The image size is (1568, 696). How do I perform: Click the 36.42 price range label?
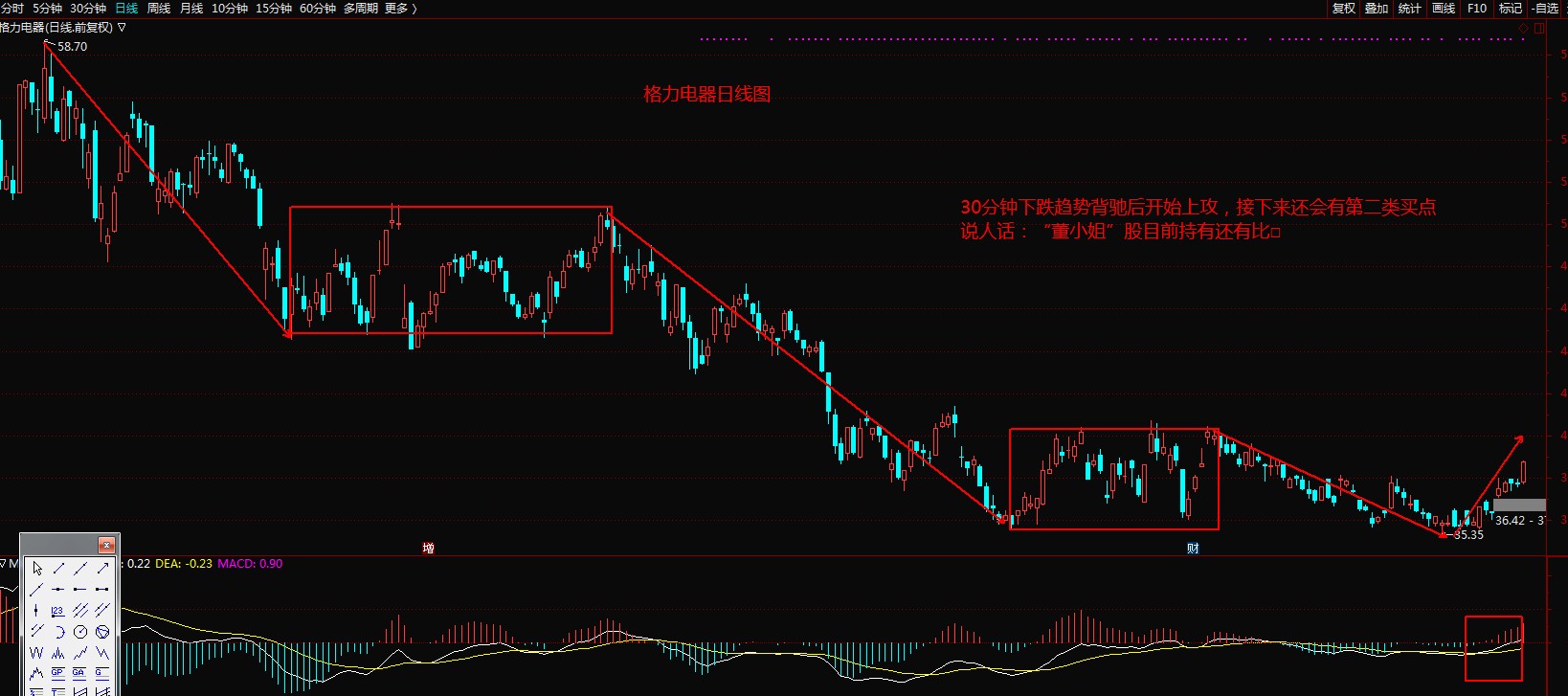(1520, 520)
